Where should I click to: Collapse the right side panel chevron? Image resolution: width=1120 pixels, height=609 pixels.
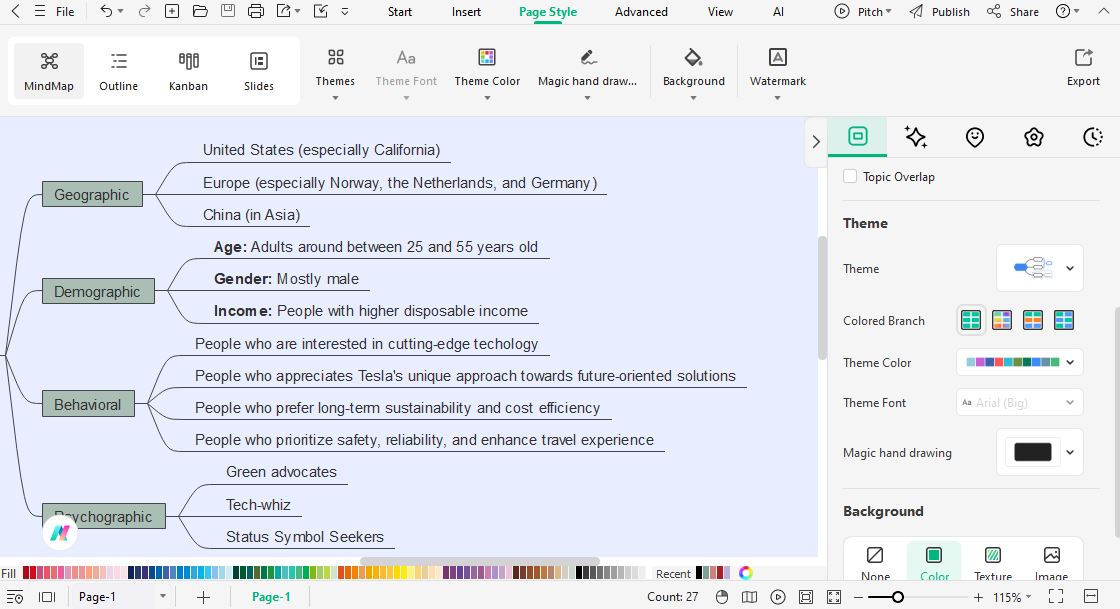click(x=816, y=141)
